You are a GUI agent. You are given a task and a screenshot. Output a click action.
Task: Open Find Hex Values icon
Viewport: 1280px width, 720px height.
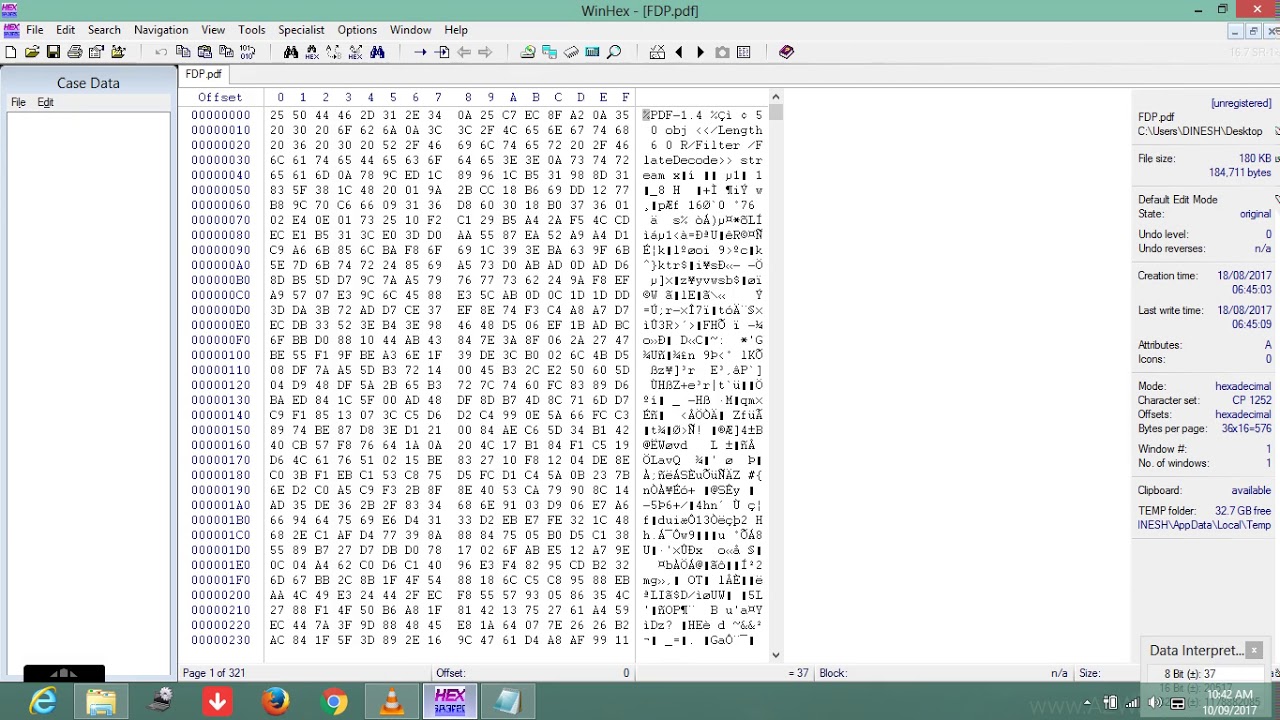point(312,52)
